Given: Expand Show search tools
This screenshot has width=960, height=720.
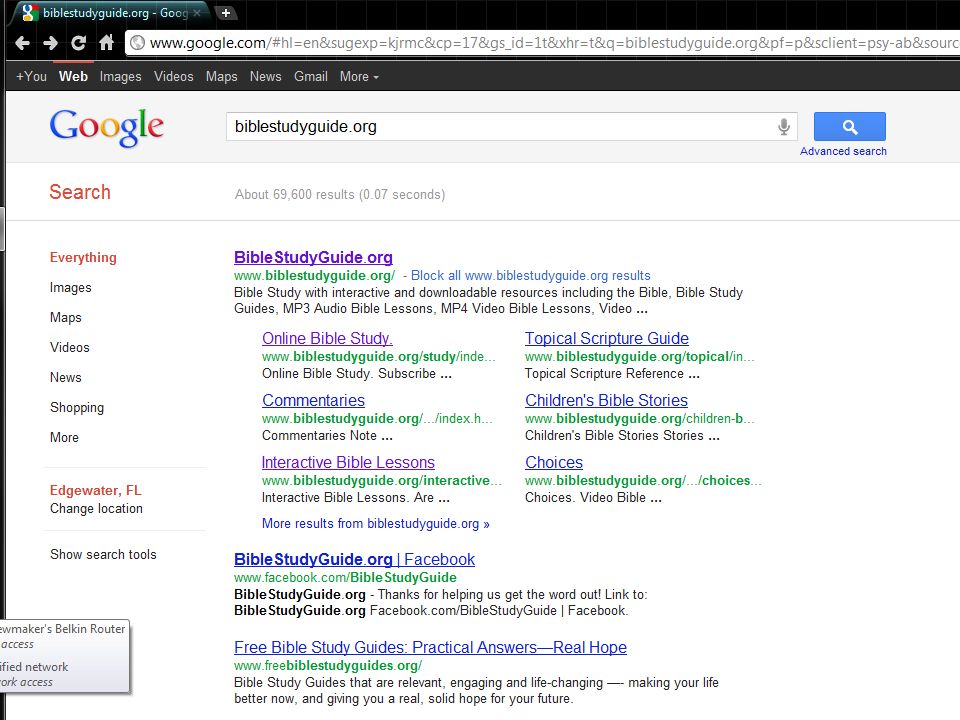Looking at the screenshot, I should tap(103, 555).
